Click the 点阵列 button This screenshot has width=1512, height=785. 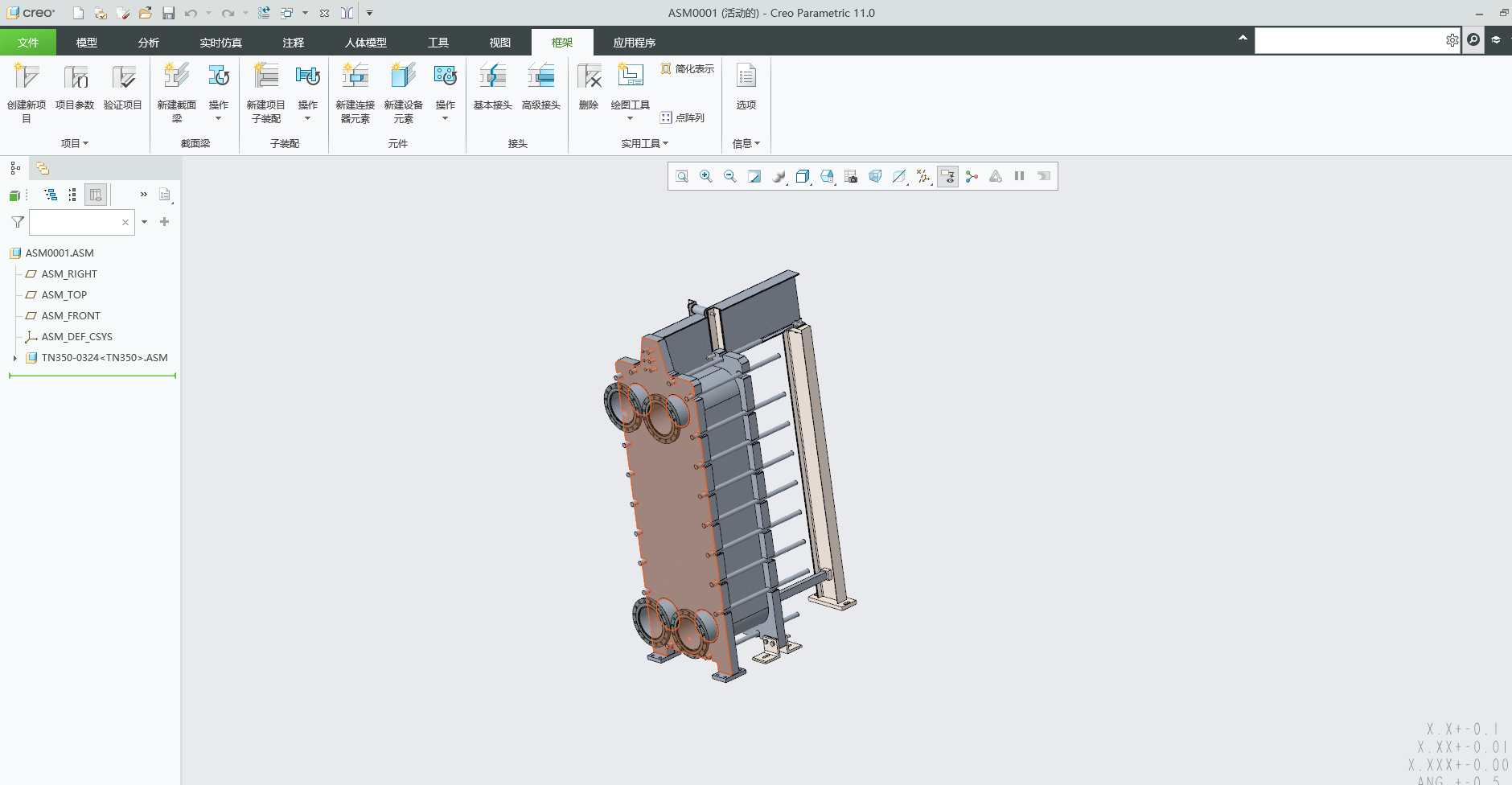point(683,117)
